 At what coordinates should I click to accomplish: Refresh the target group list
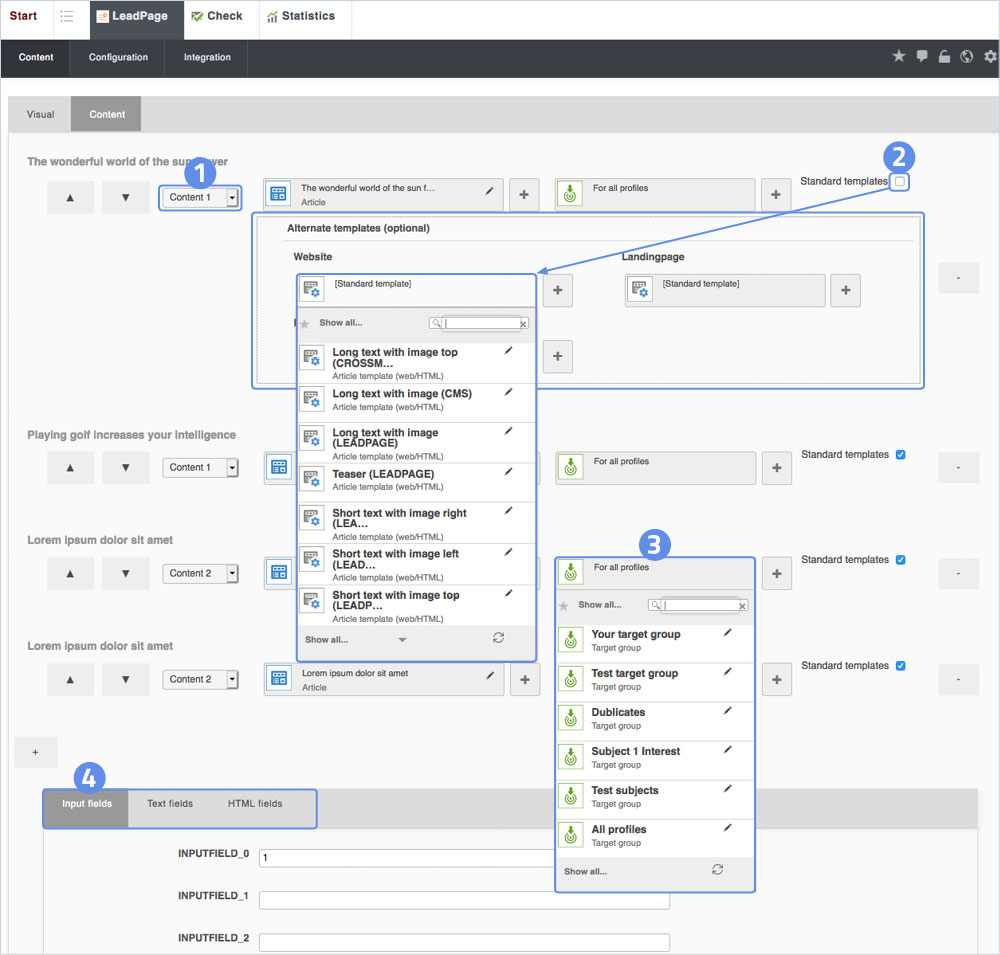tap(717, 870)
